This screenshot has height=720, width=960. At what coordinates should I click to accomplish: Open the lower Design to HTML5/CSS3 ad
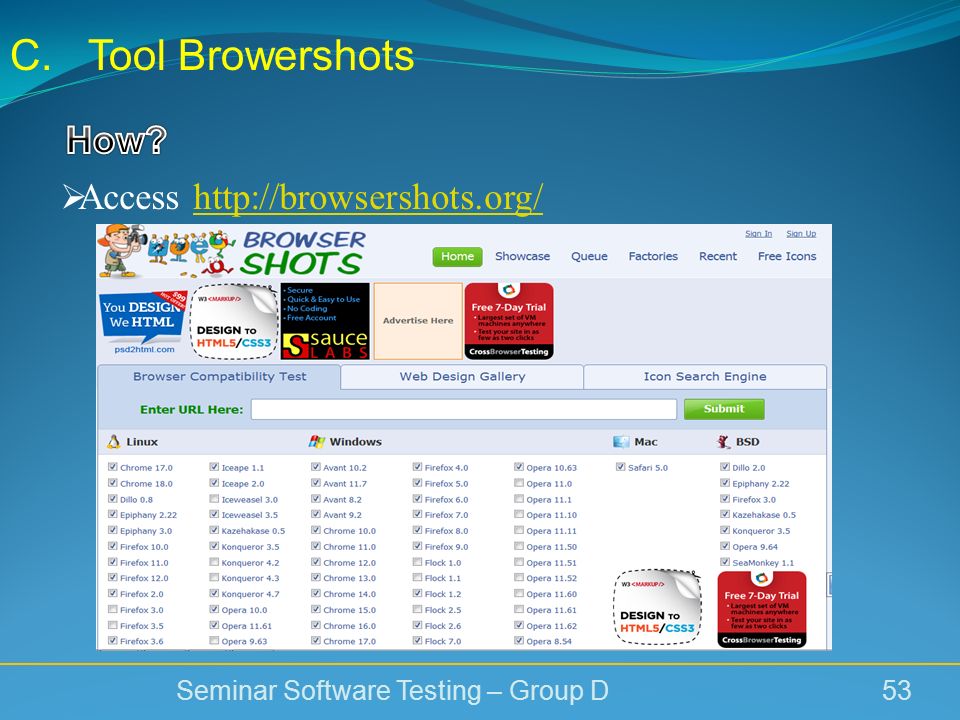pyautogui.click(x=658, y=607)
